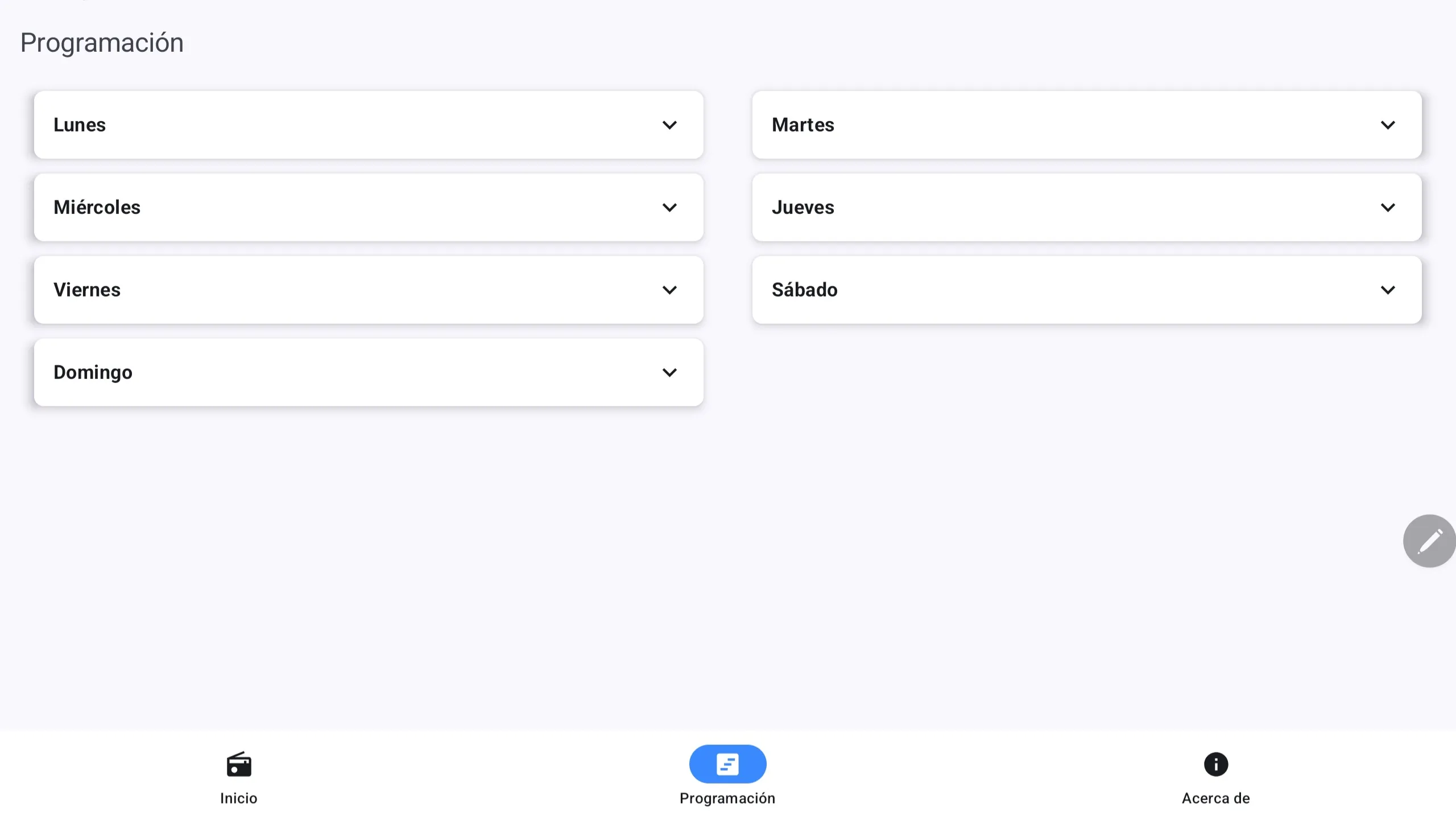Open the radio icon for Inicio

tap(239, 764)
